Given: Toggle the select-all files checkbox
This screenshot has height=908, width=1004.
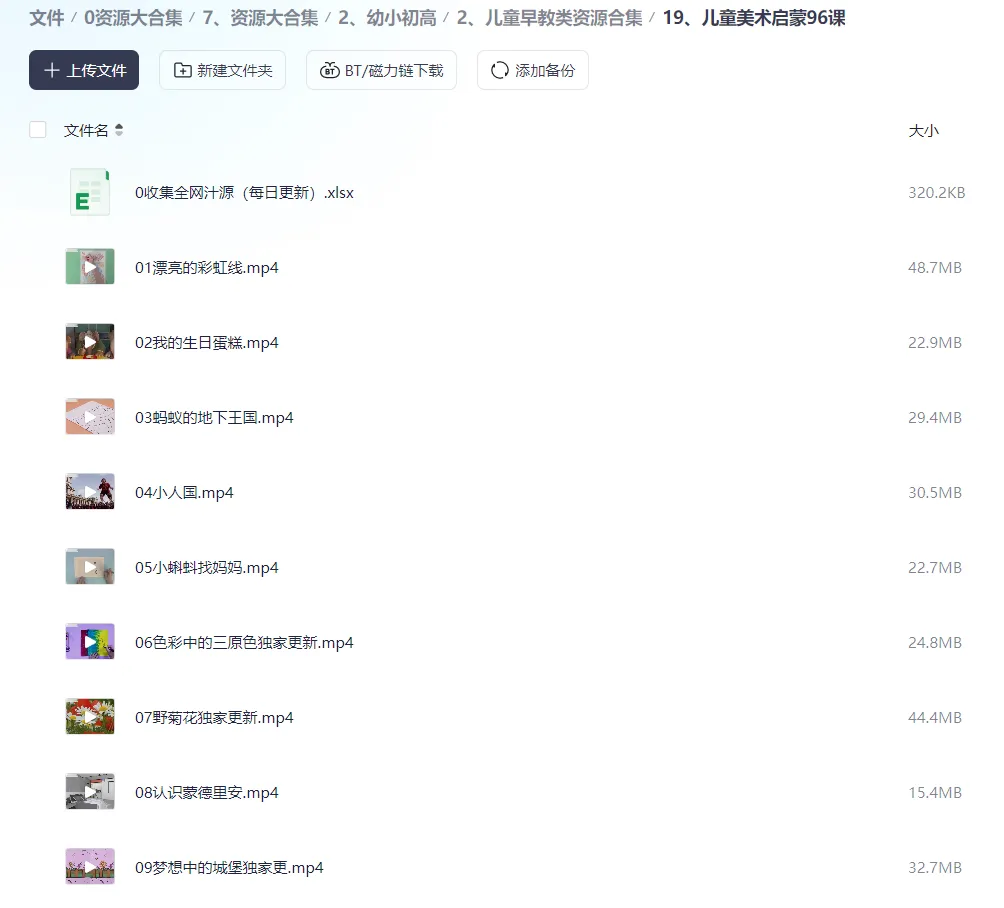Looking at the screenshot, I should [x=38, y=130].
